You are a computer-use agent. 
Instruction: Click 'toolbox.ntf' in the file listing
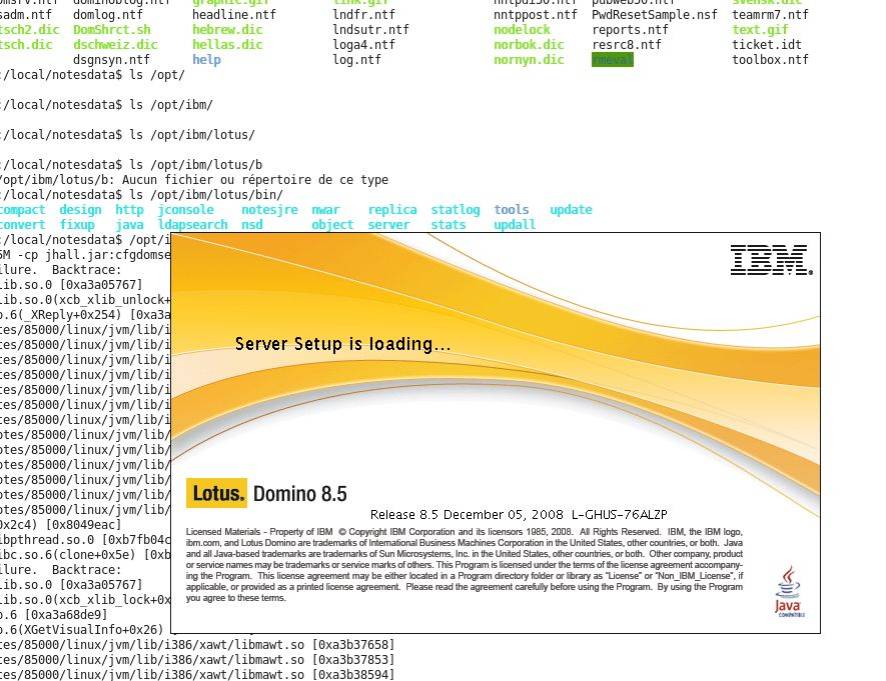[x=770, y=60]
